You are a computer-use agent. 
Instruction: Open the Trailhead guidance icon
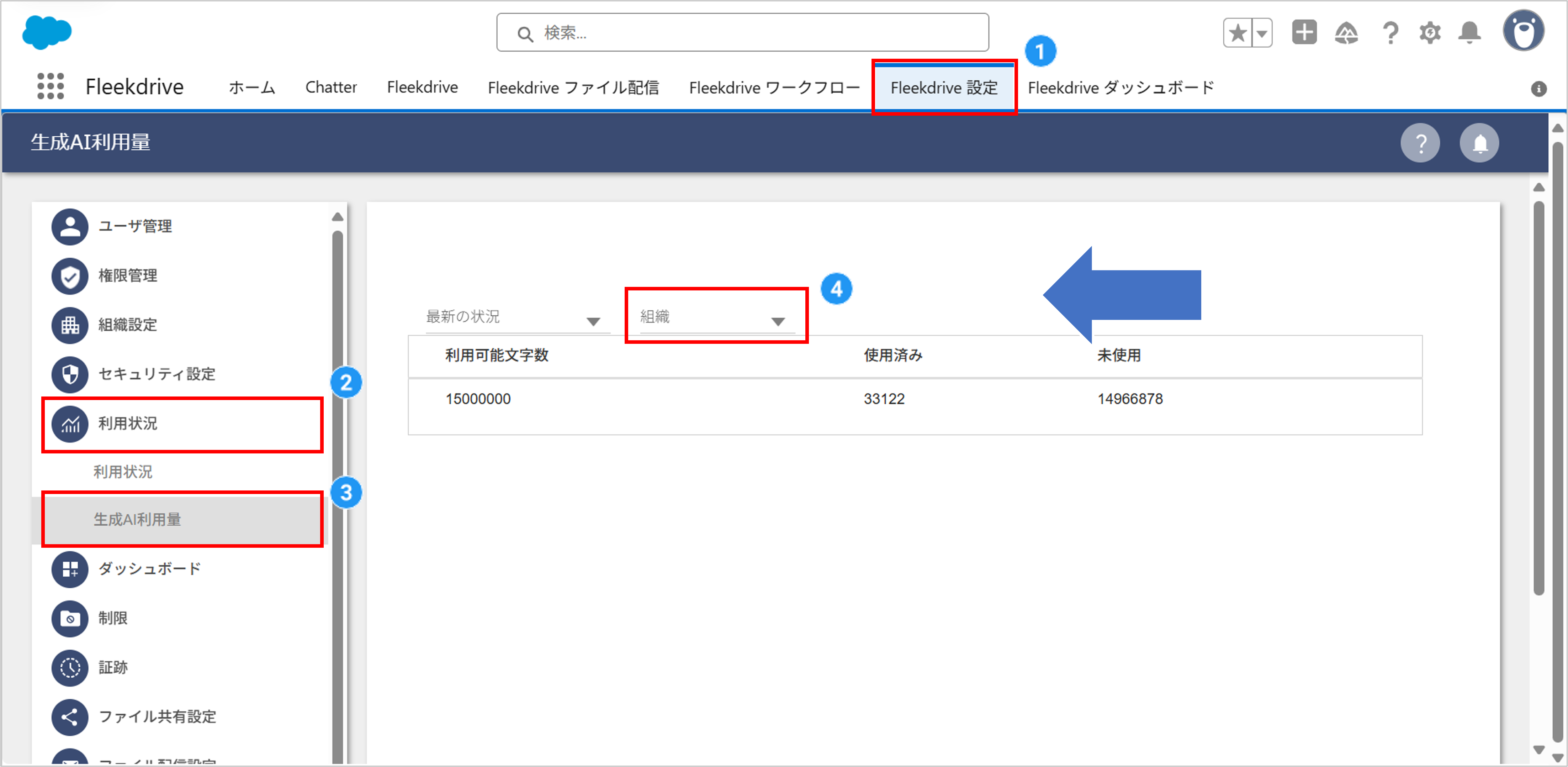(1346, 33)
